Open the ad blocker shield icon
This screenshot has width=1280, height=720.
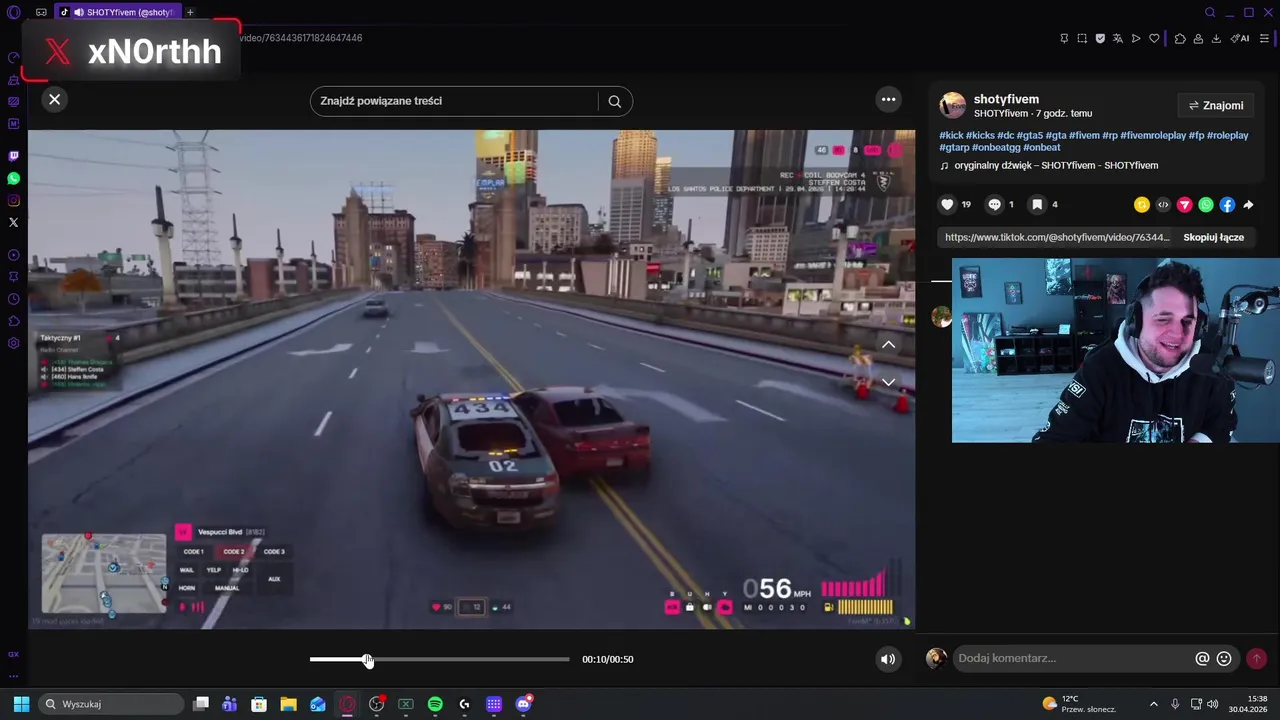[1100, 38]
